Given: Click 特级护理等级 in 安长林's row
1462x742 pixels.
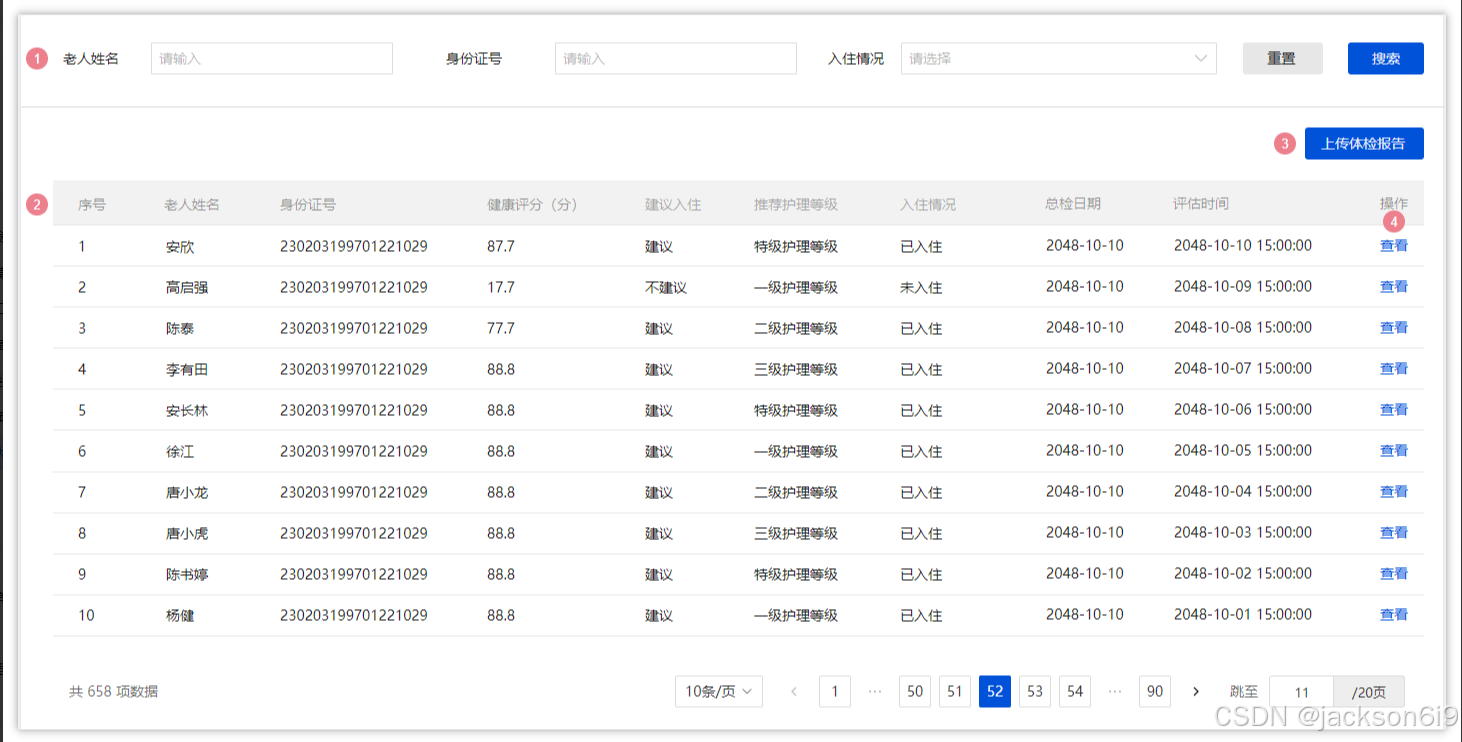Looking at the screenshot, I should [796, 410].
